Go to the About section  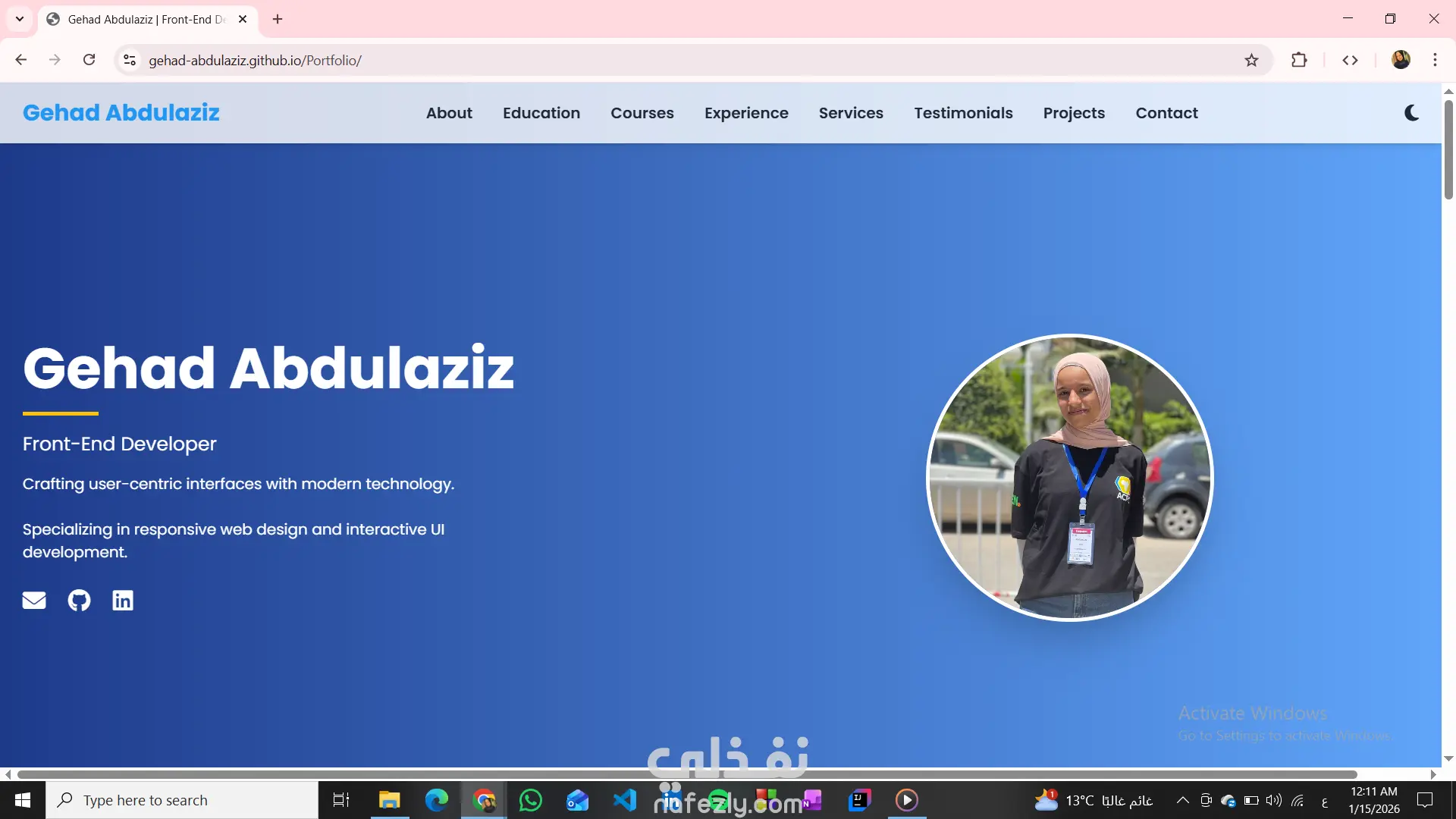coord(449,113)
